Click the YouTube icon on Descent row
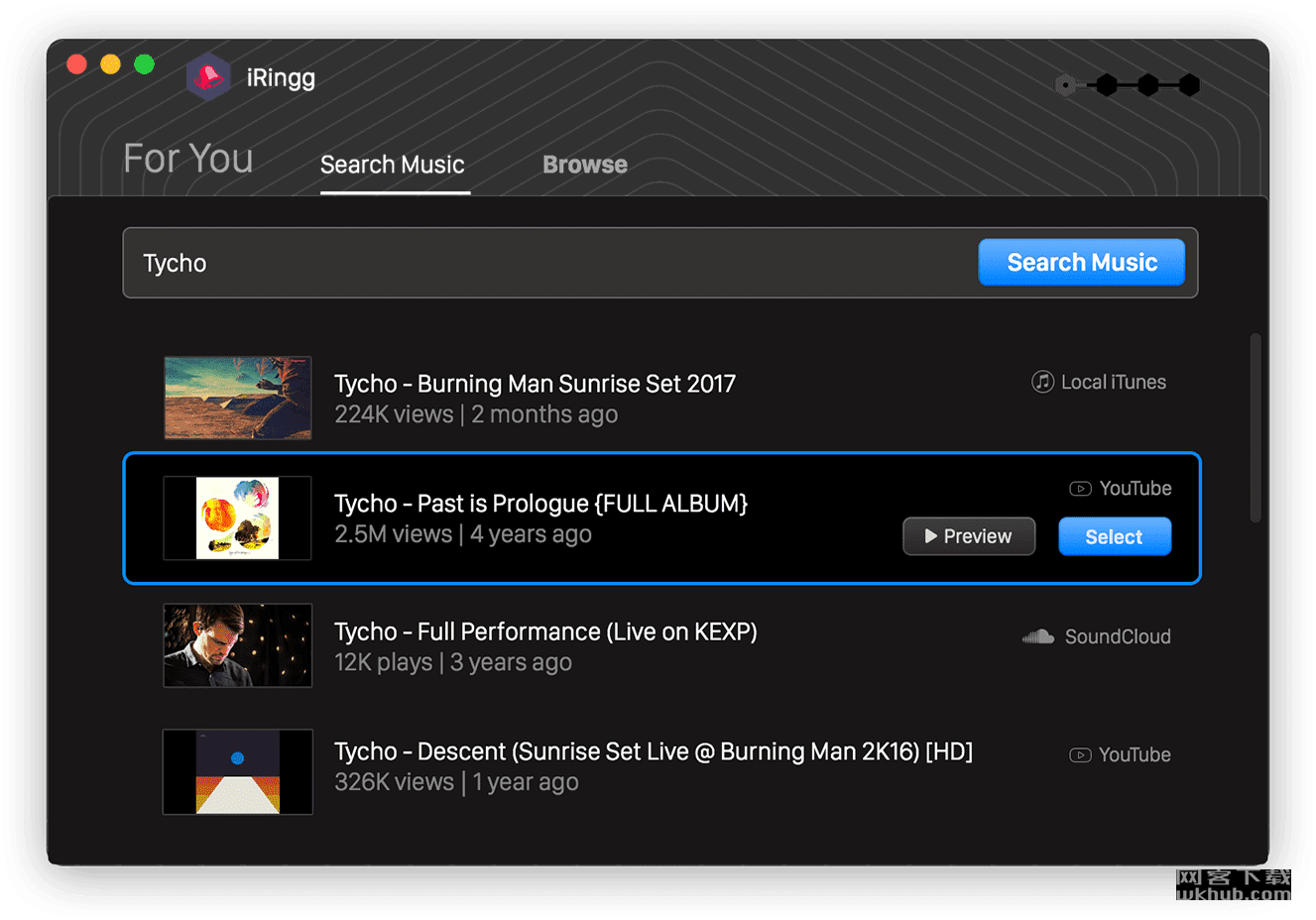This screenshot has width=1316, height=920. pos(1080,755)
